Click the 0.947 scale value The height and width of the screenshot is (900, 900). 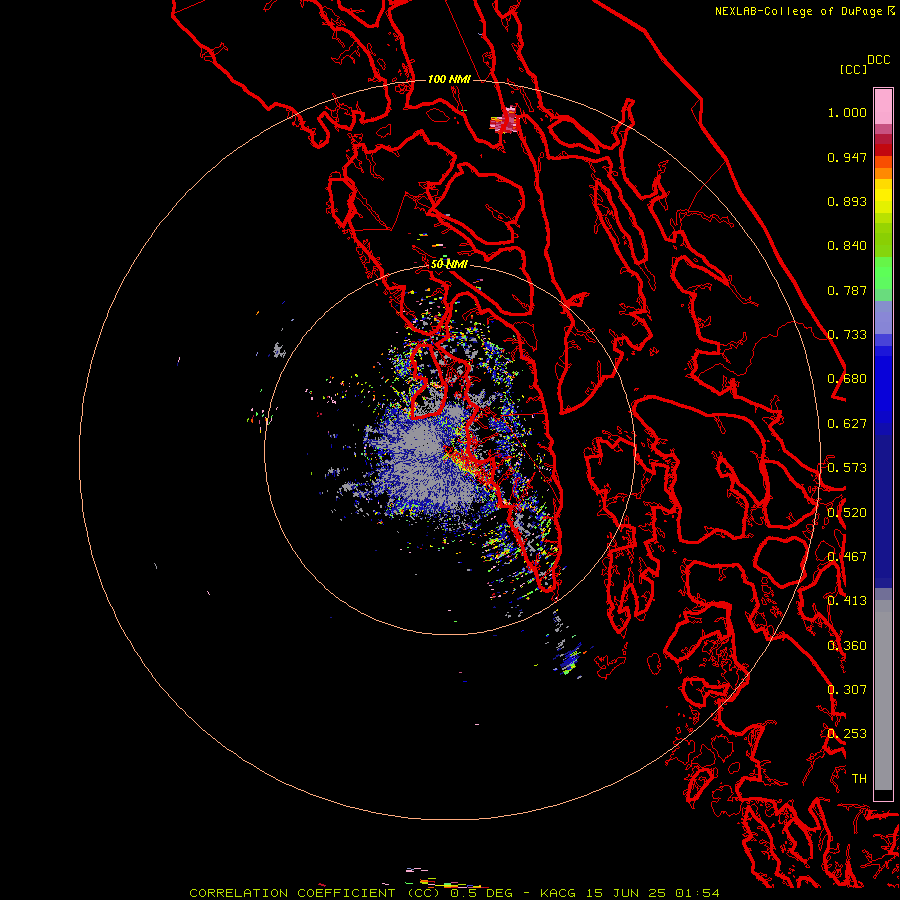(x=847, y=157)
